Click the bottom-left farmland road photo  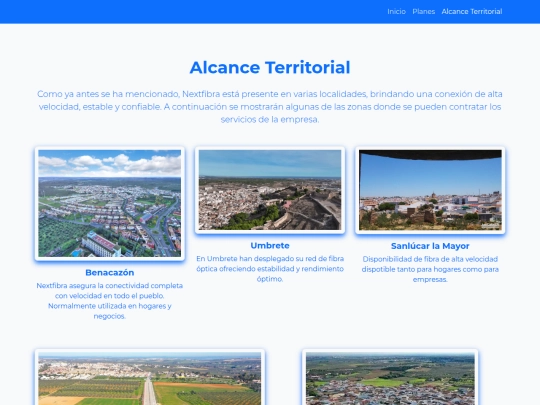coord(150,378)
